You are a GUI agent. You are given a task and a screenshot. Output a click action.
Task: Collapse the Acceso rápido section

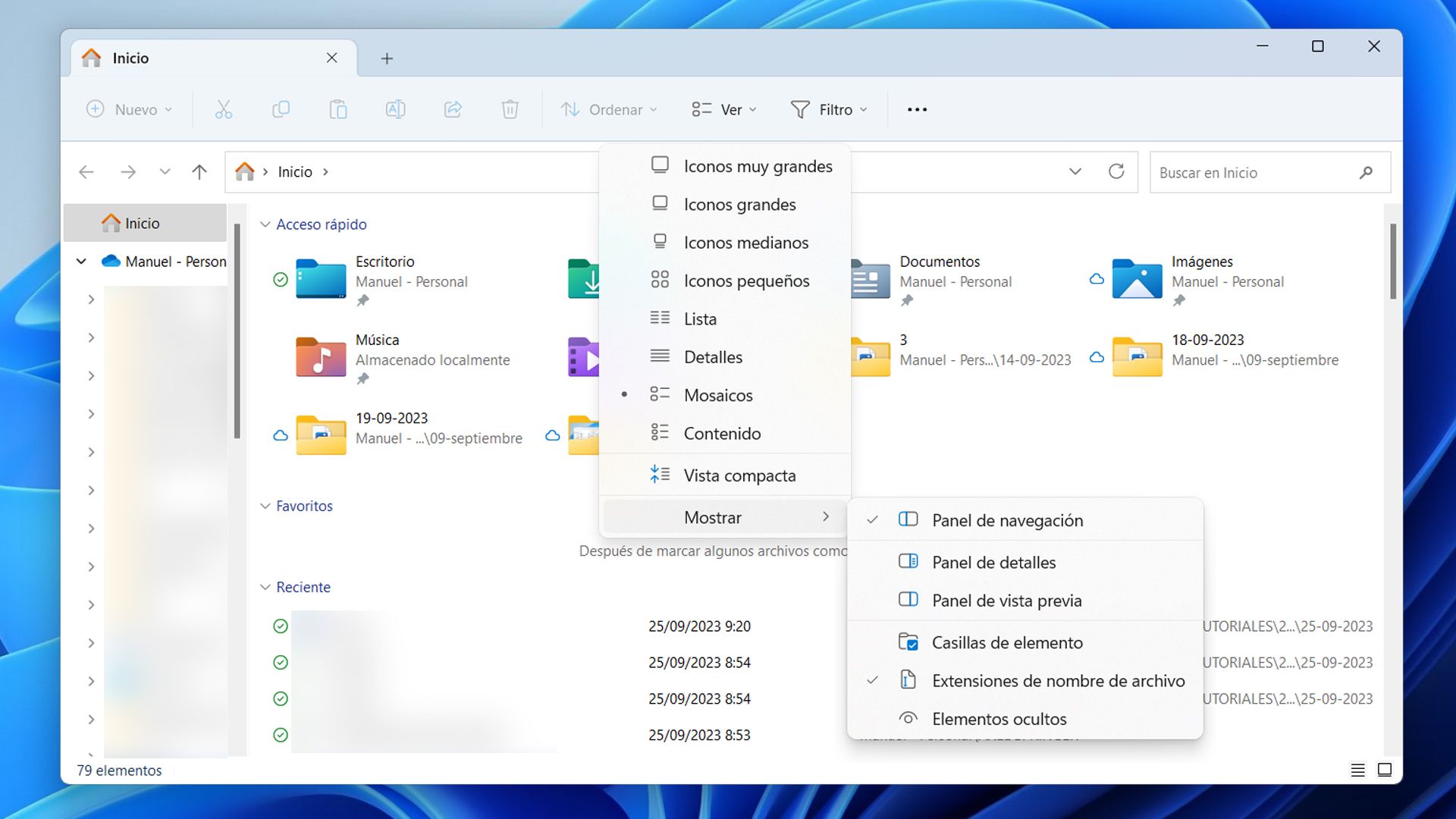pos(265,224)
